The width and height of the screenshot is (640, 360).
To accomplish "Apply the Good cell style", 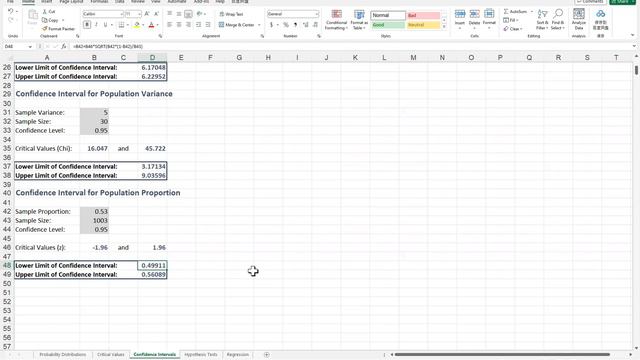I will (x=388, y=25).
